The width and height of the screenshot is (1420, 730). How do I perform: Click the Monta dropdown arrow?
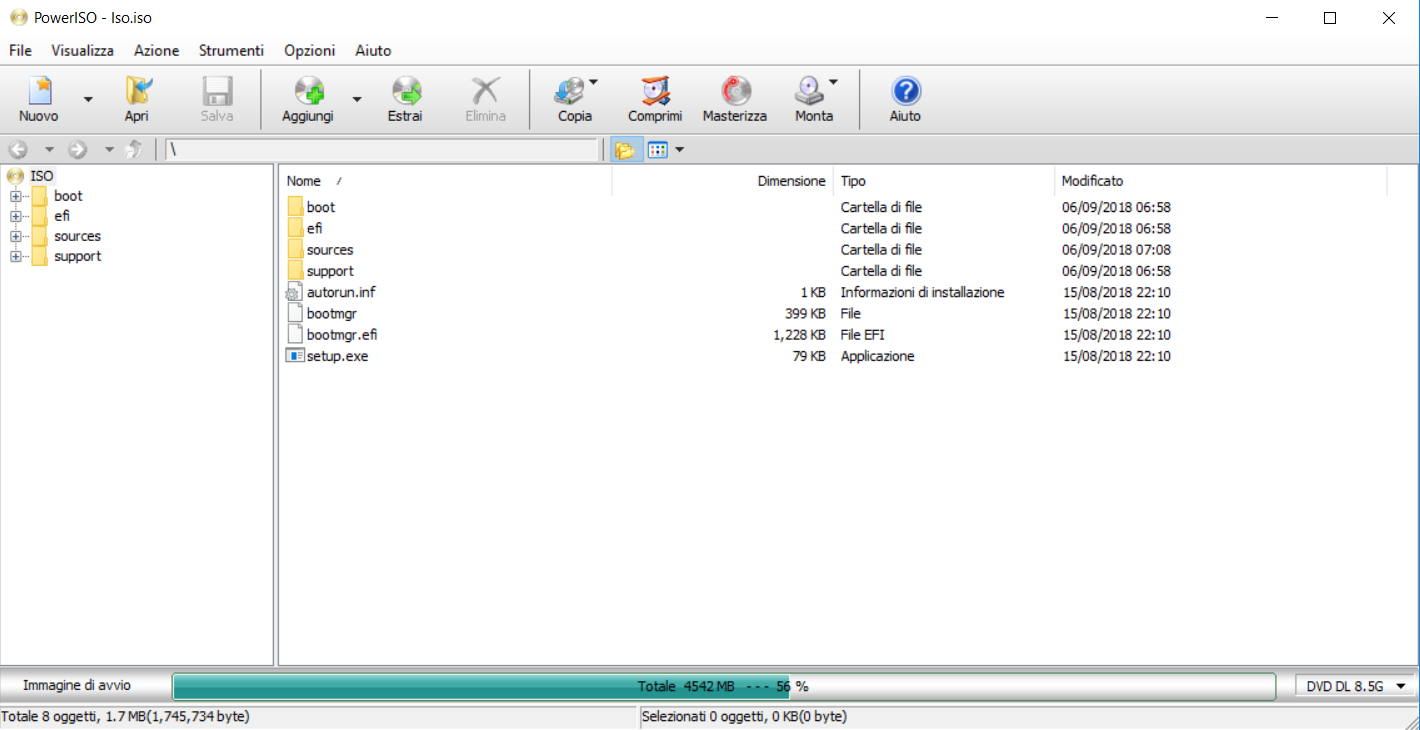click(x=832, y=82)
